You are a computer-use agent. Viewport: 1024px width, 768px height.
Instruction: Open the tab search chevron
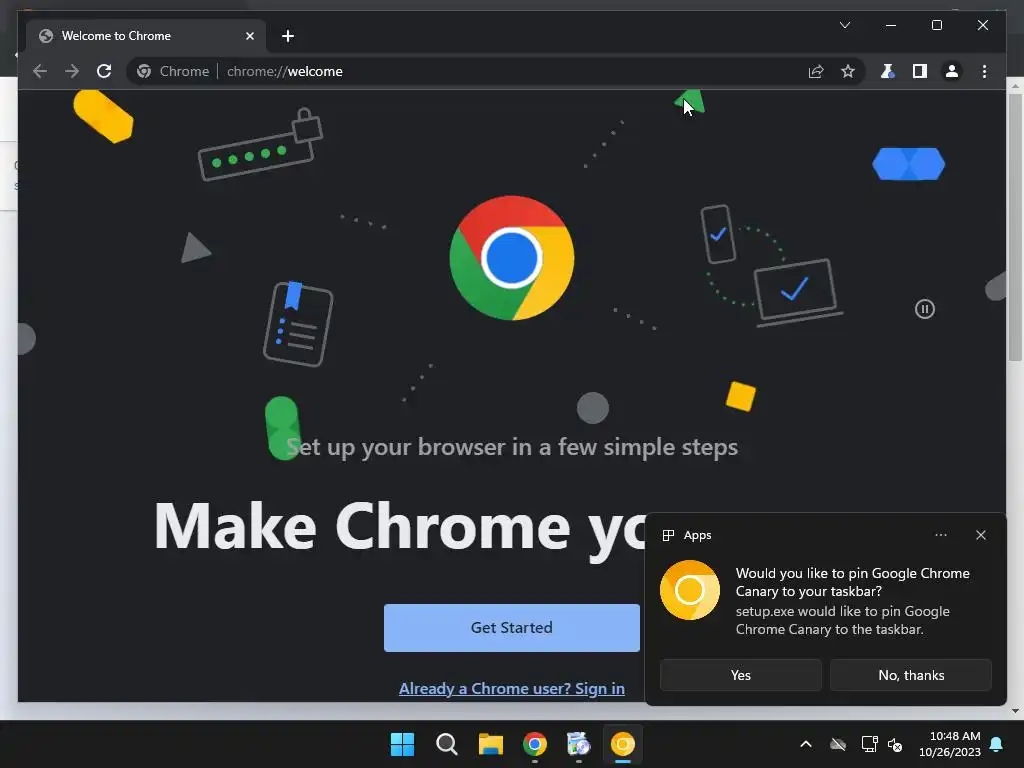pos(844,25)
